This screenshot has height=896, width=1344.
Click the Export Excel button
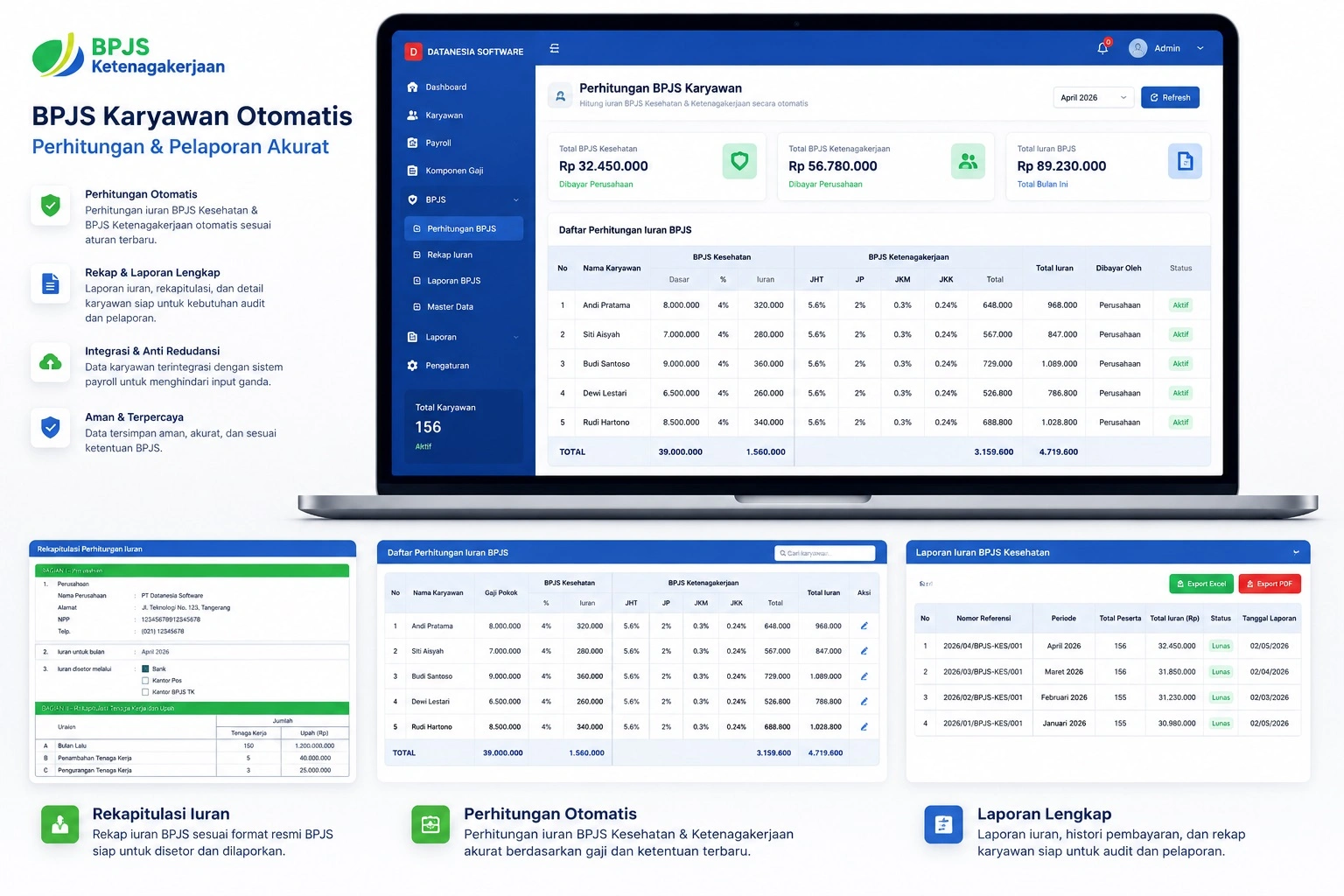tap(1200, 584)
